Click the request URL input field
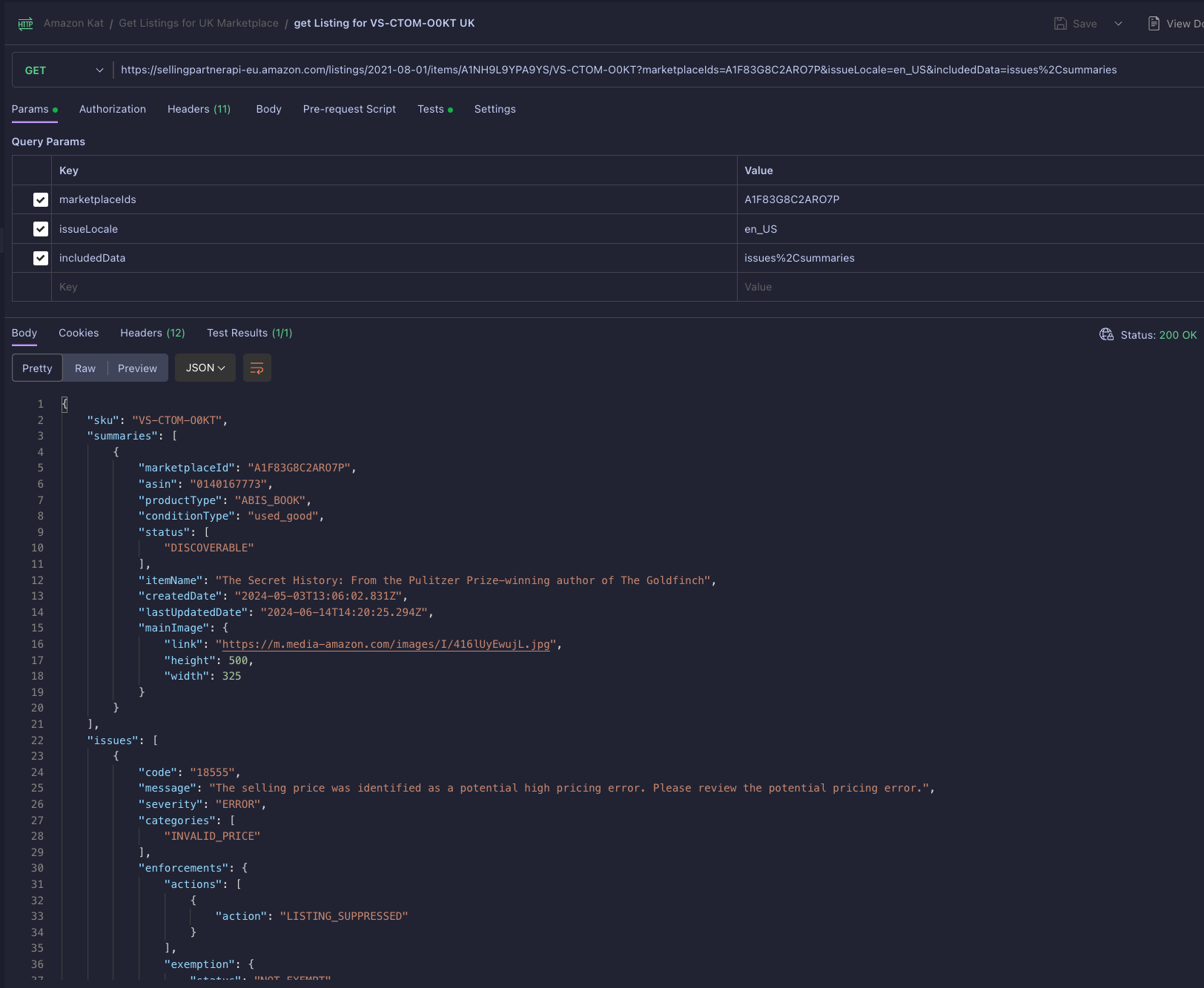This screenshot has height=988, width=1204. pos(658,70)
